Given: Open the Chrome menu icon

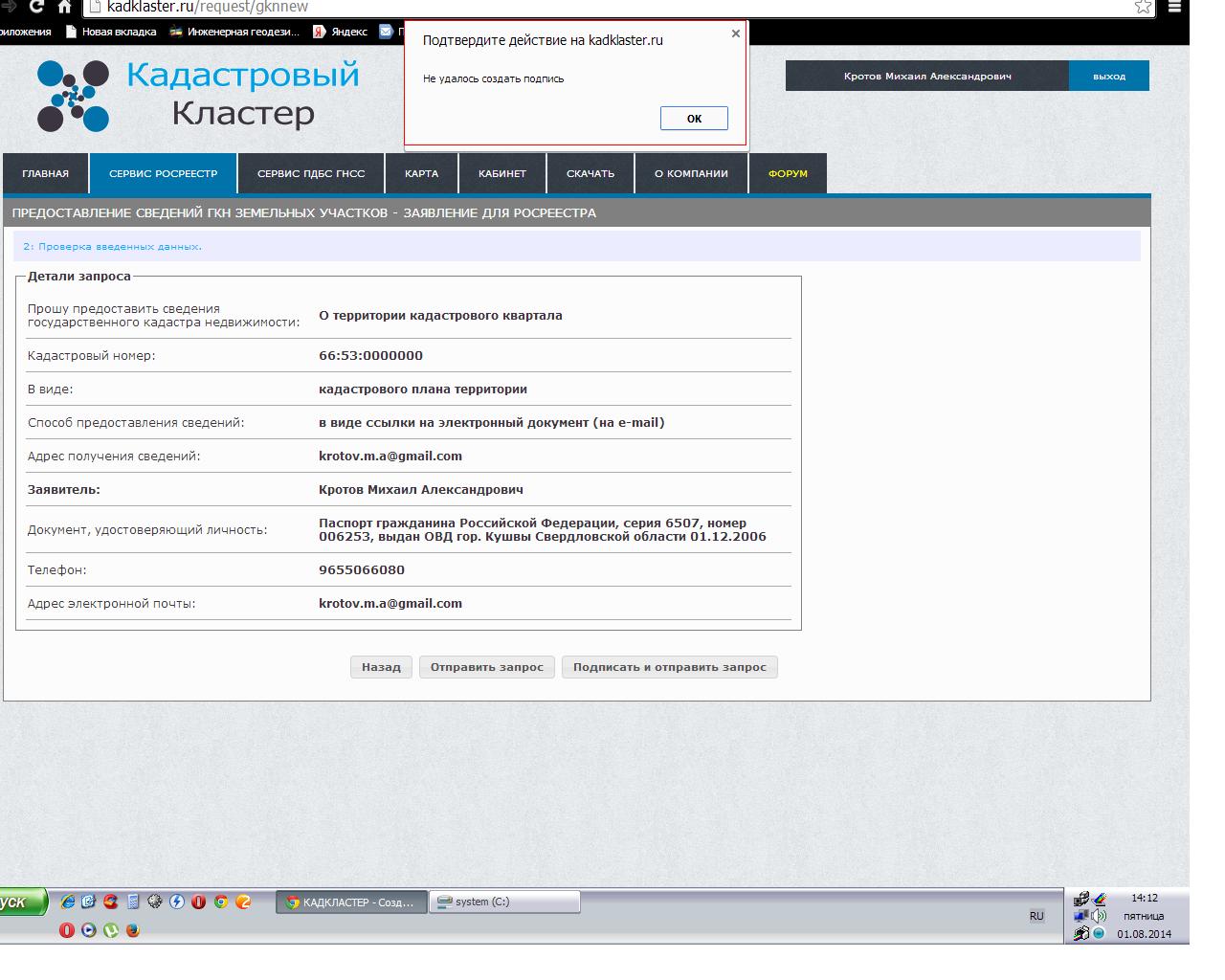Looking at the screenshot, I should pos(1174,7).
